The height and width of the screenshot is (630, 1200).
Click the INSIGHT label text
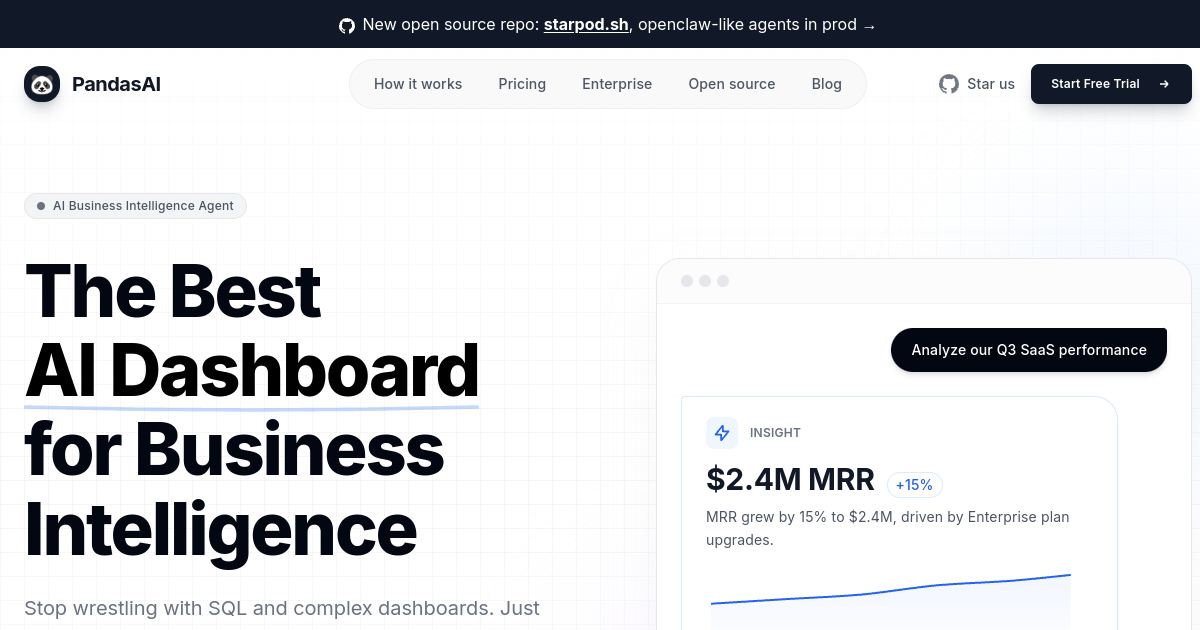click(x=775, y=433)
